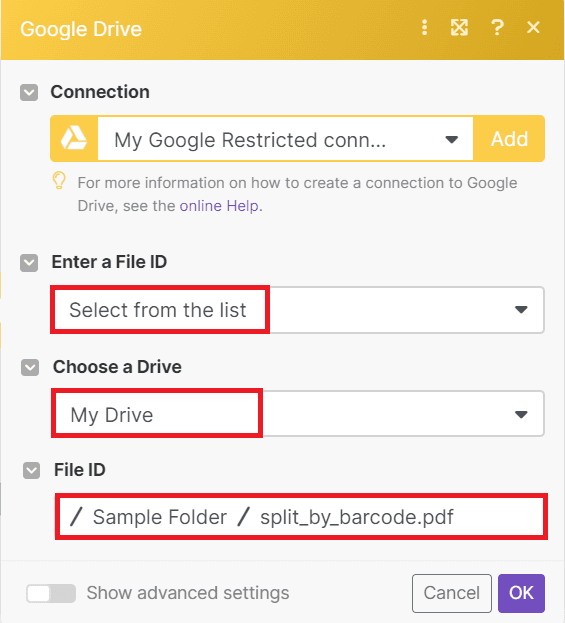
Task: Collapse the Connection field toggle
Action: coord(29,92)
